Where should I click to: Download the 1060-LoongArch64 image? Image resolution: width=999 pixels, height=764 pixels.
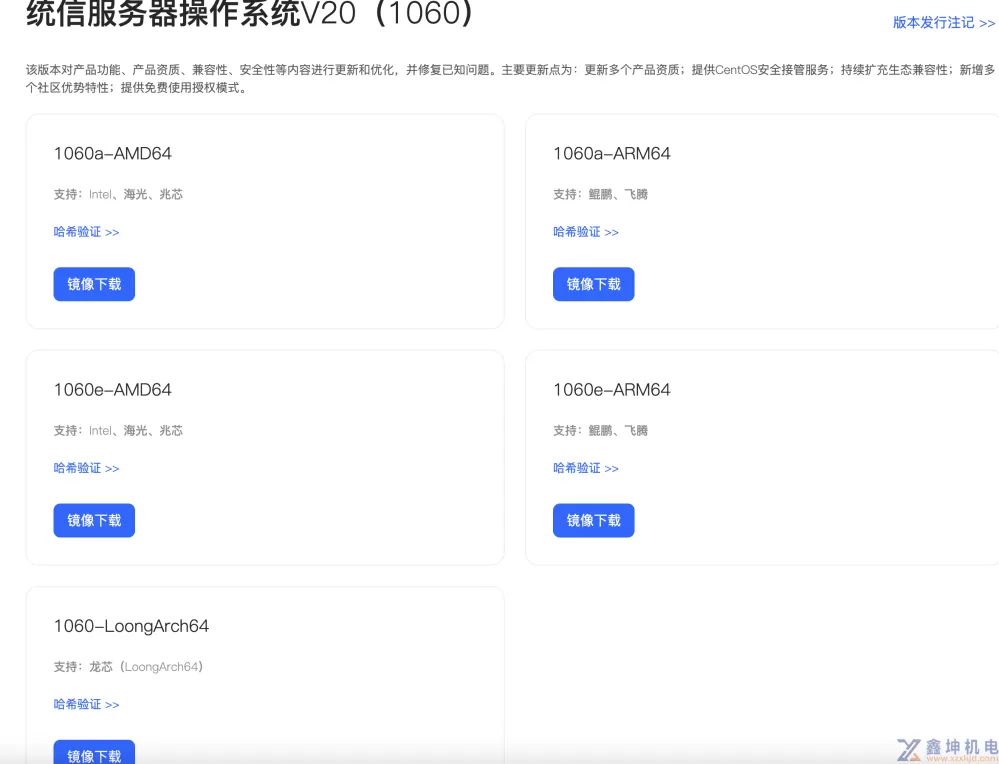(x=94, y=753)
